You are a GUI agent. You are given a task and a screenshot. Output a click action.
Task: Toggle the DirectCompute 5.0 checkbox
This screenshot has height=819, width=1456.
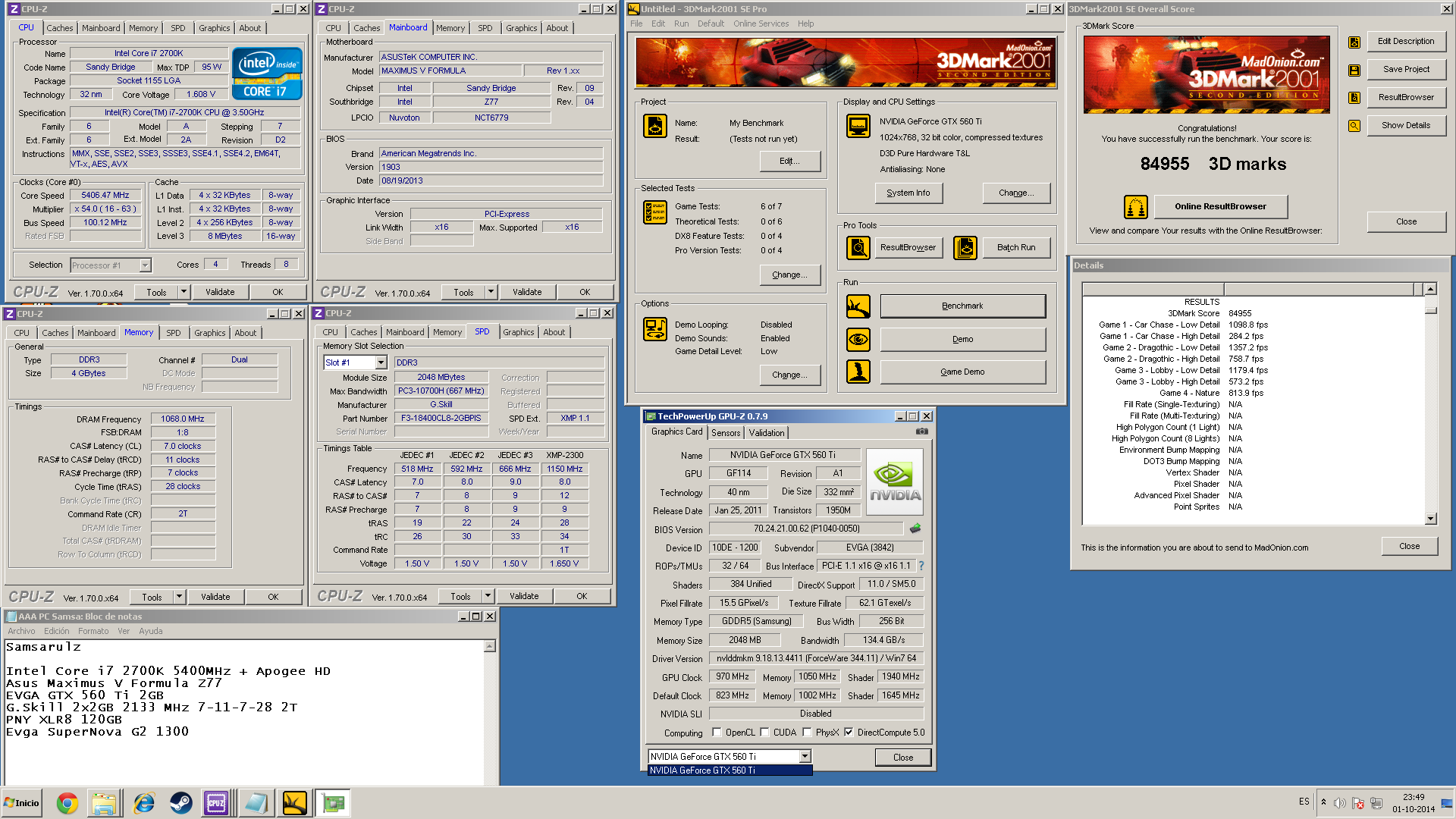849,733
